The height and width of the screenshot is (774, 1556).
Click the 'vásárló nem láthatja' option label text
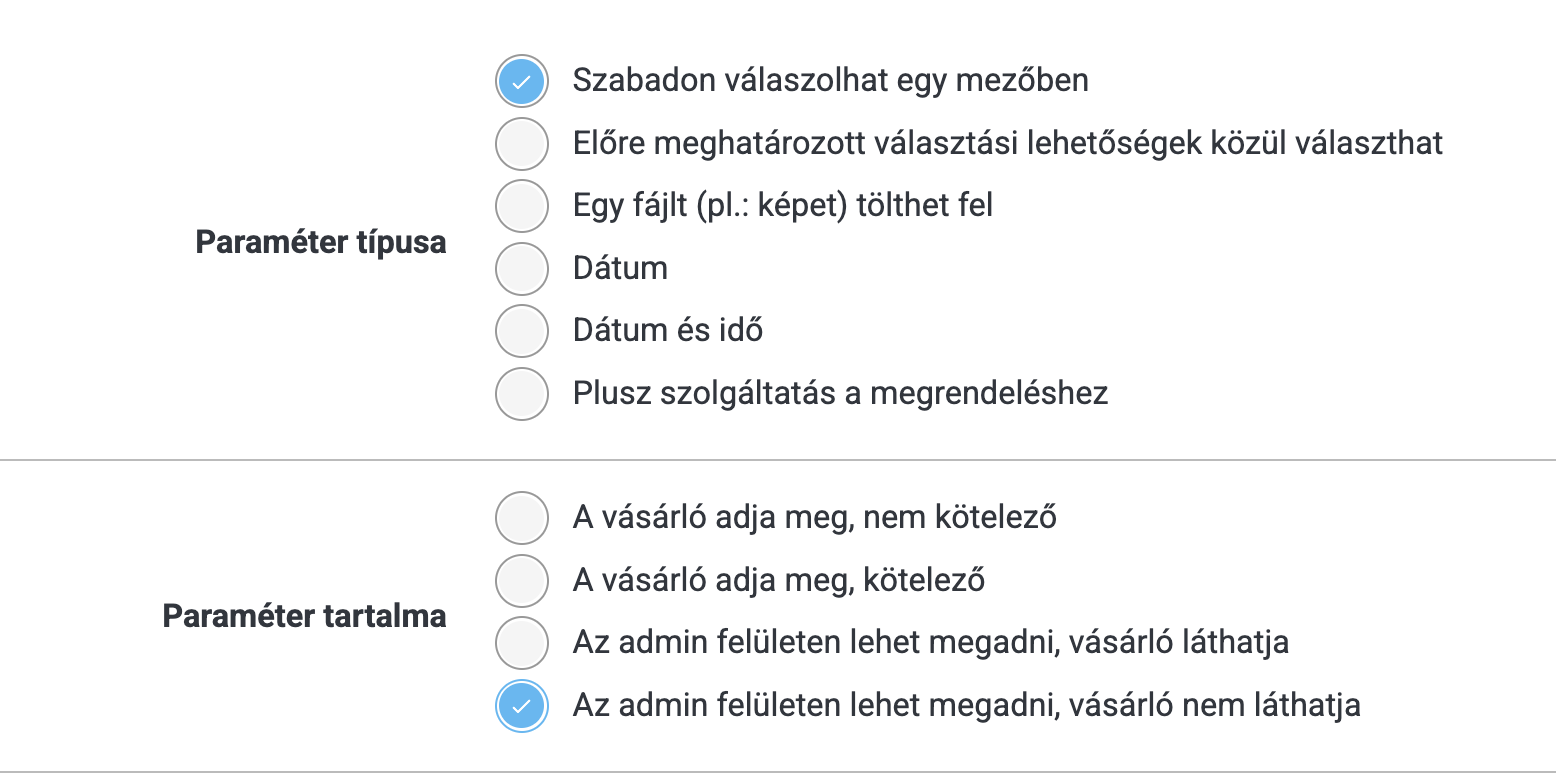[x=966, y=706]
